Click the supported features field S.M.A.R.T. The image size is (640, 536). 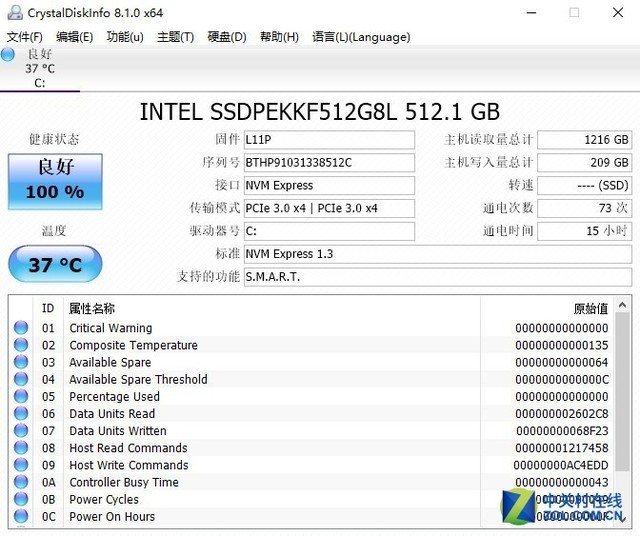pos(438,277)
